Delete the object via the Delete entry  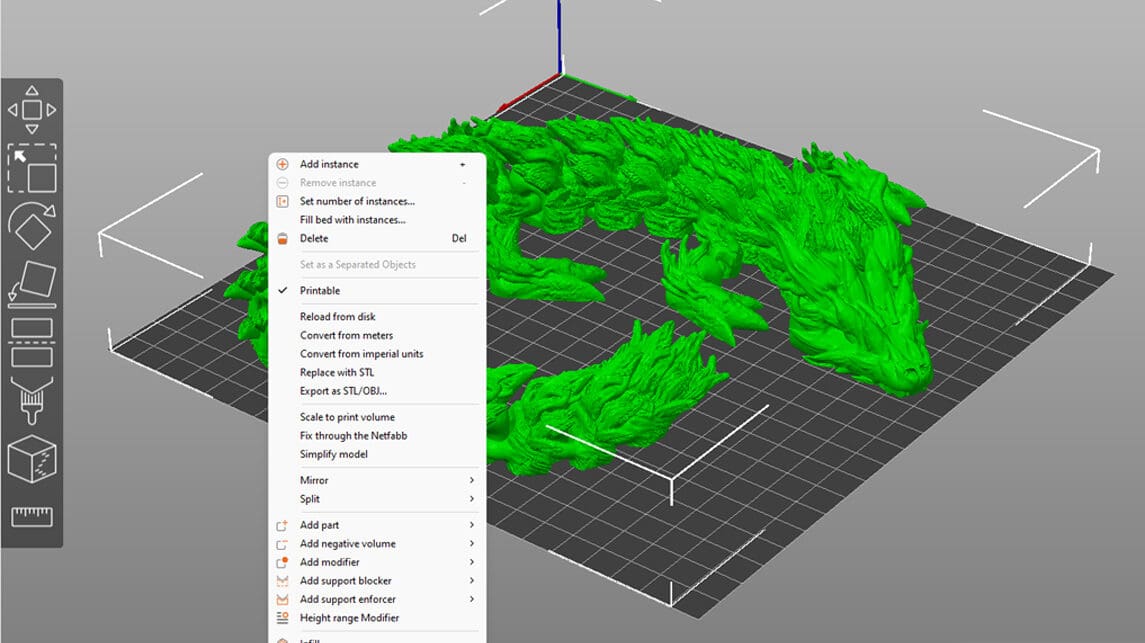tap(377, 239)
